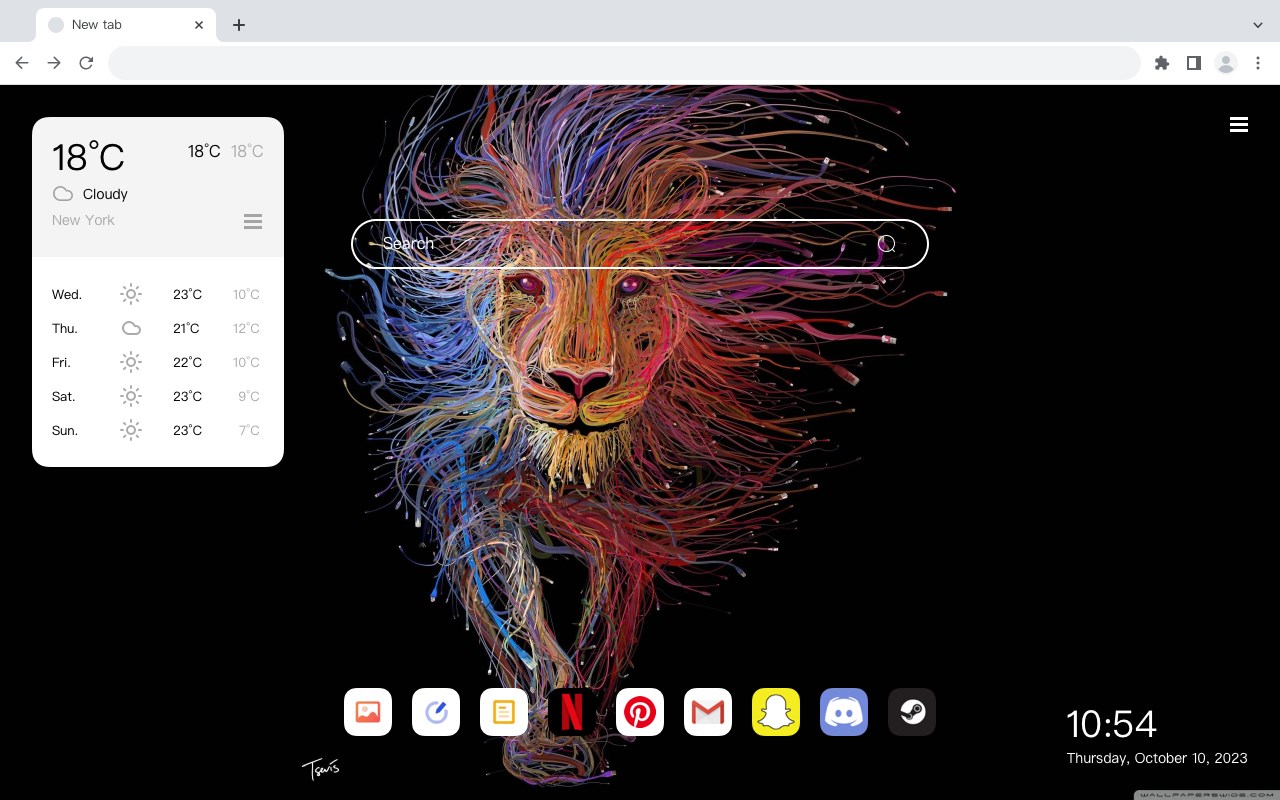The width and height of the screenshot is (1280, 800).
Task: Click the cloud icon beside "Cloudy"
Action: tap(63, 194)
